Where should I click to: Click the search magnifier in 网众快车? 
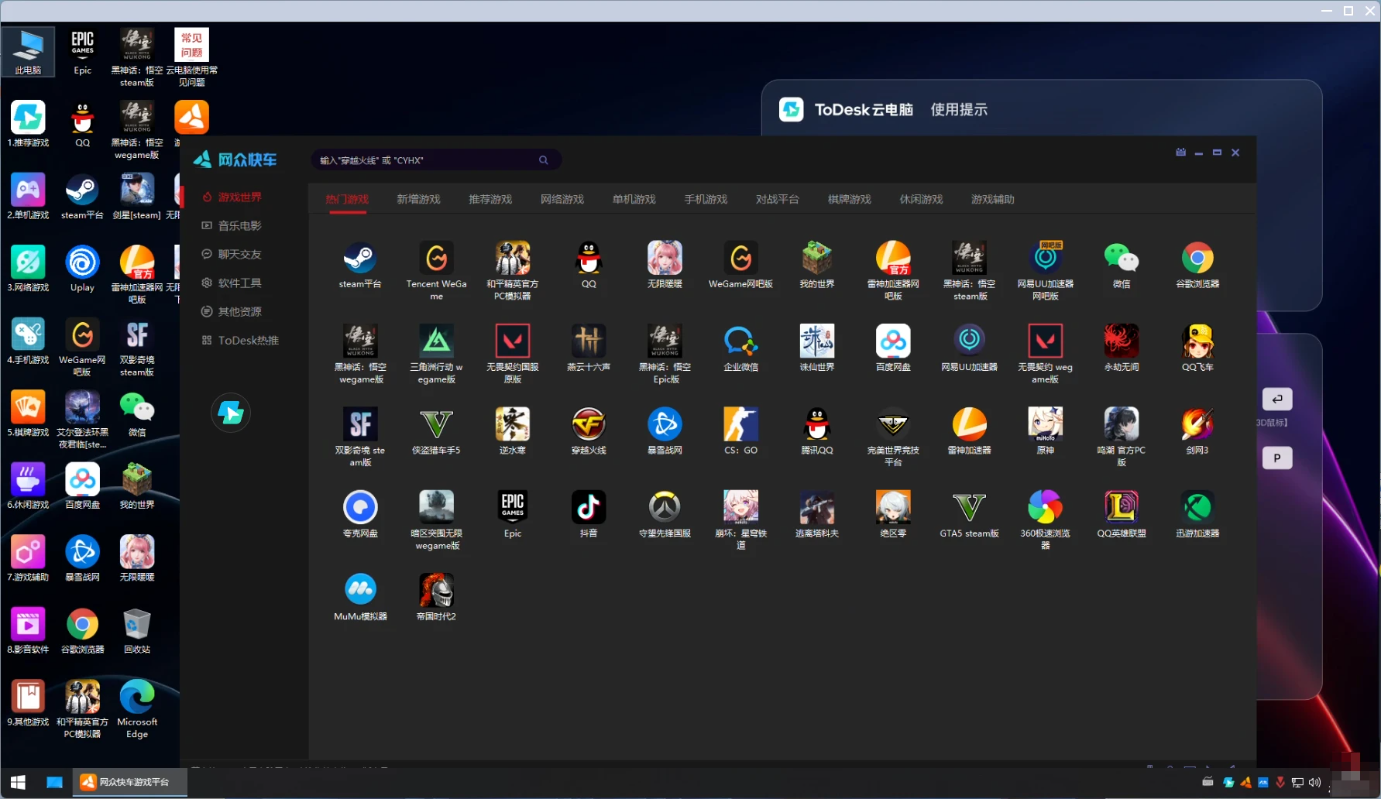click(543, 160)
